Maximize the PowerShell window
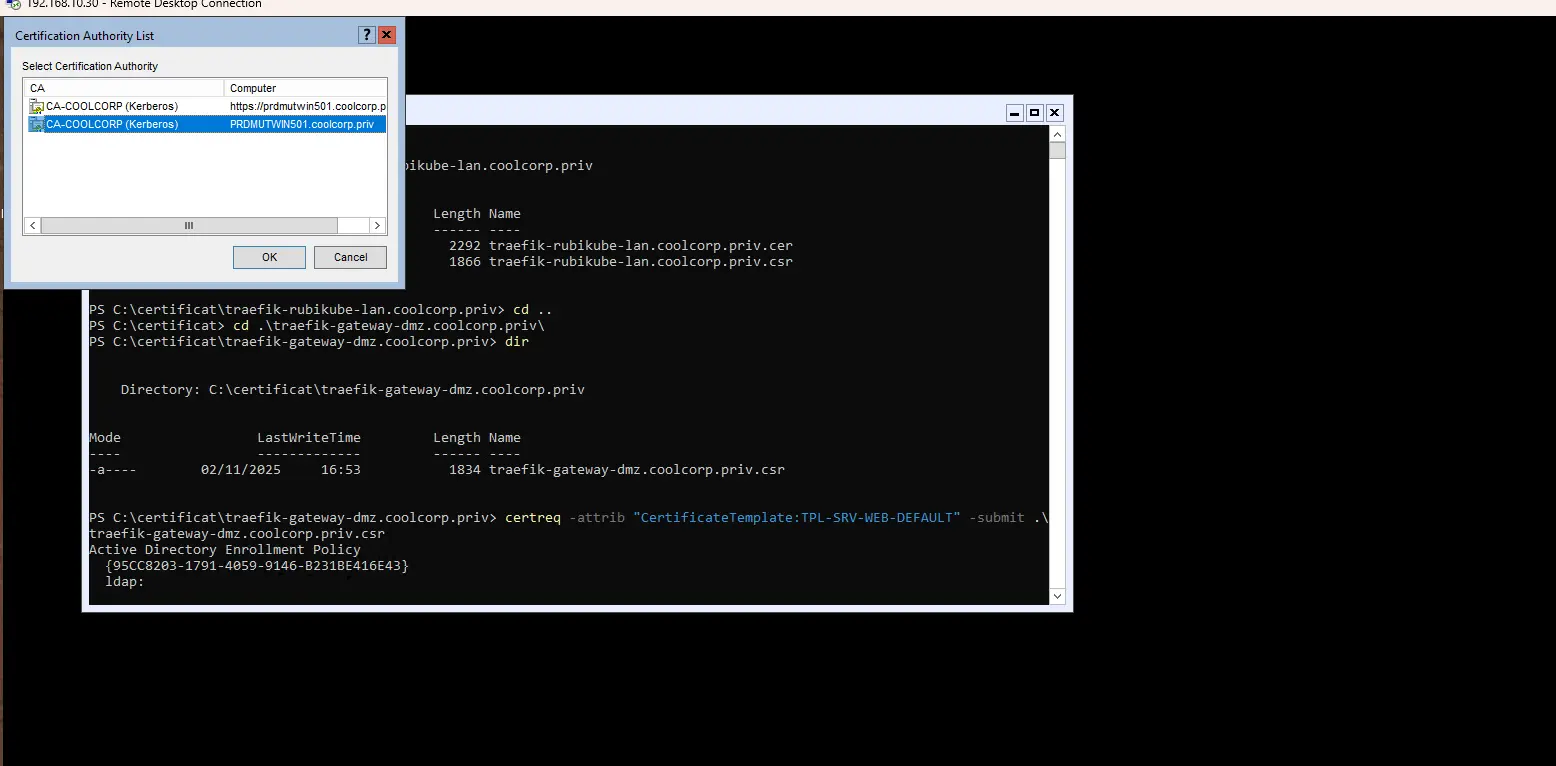This screenshot has width=1556, height=766. pyautogui.click(x=1034, y=113)
